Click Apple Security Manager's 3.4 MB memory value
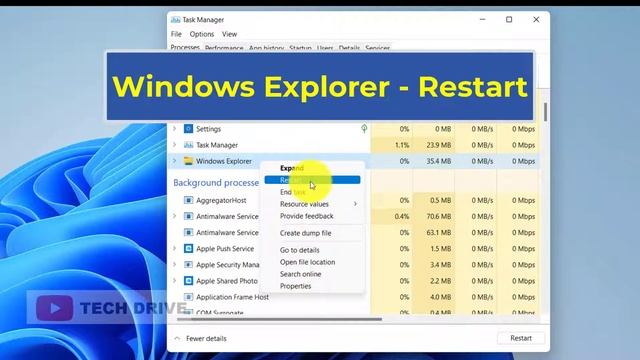Screen dimensions: 640x360 pos(440,265)
